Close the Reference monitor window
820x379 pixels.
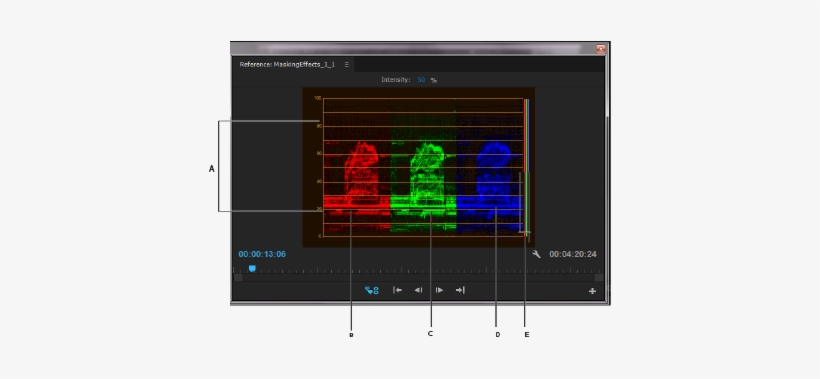tap(601, 49)
